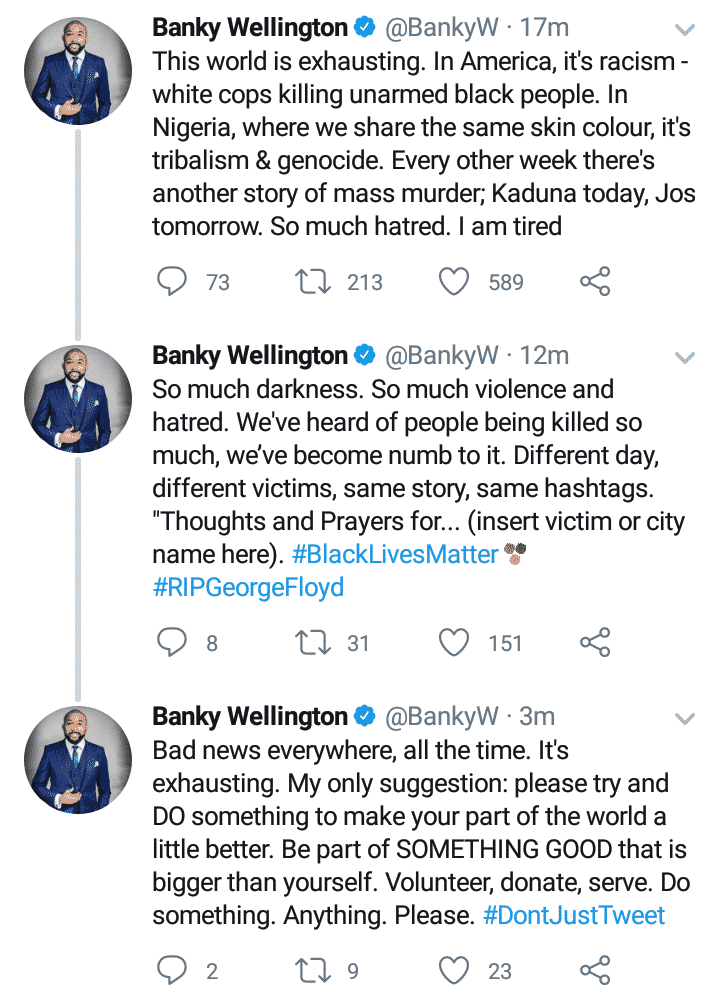Retweet the tweet with 9 retweets
The width and height of the screenshot is (720, 994).
tap(313, 969)
